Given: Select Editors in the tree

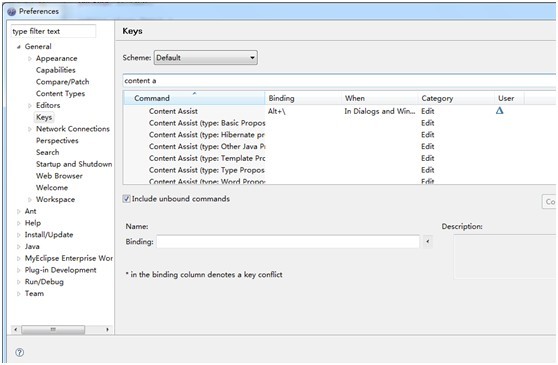Looking at the screenshot, I should pos(48,105).
